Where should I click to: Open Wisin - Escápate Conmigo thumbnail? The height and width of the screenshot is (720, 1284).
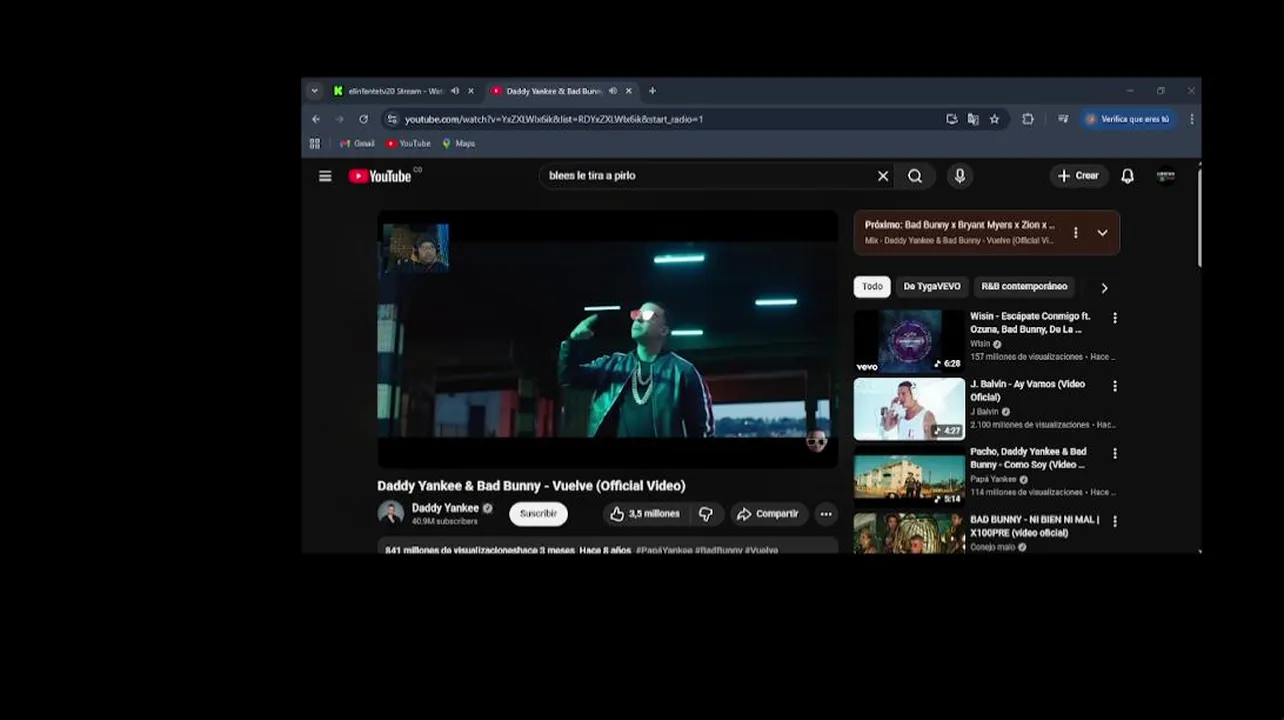(x=909, y=341)
